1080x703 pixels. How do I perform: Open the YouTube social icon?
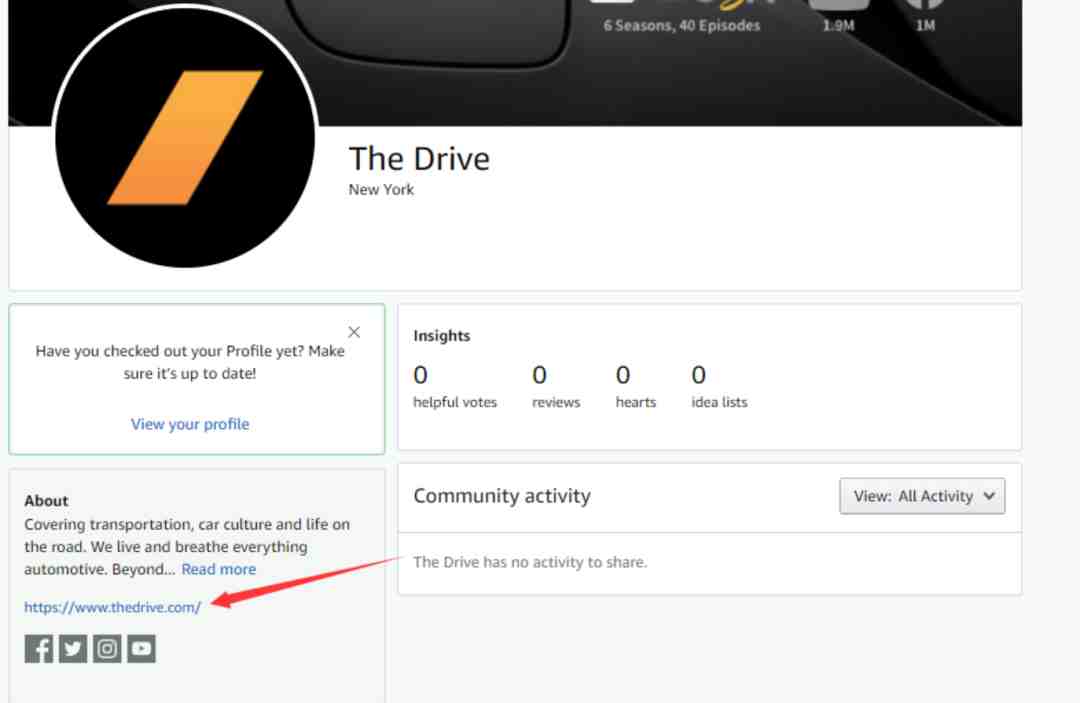tap(142, 649)
